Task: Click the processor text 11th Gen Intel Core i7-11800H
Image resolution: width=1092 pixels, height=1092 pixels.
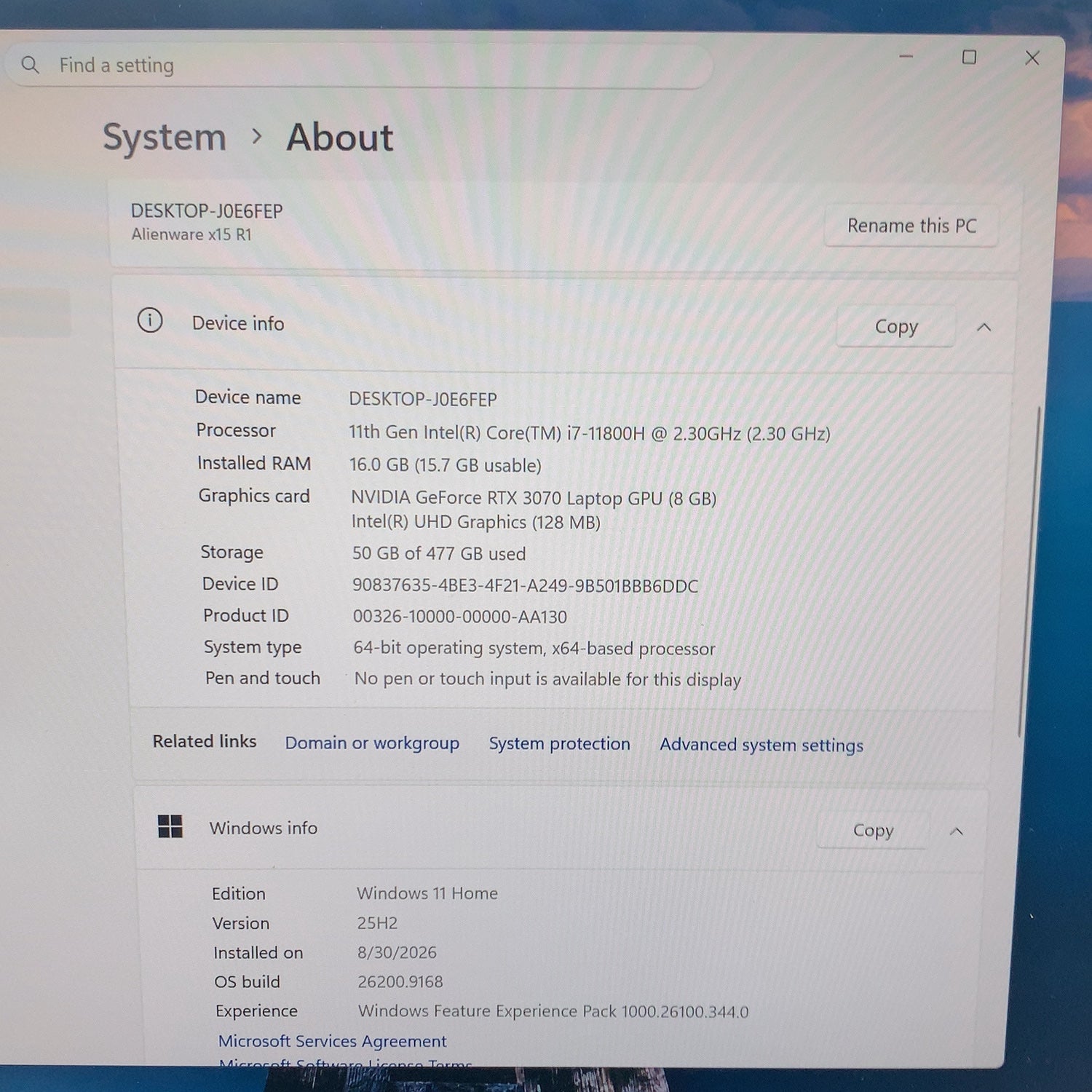Action: pyautogui.click(x=589, y=433)
